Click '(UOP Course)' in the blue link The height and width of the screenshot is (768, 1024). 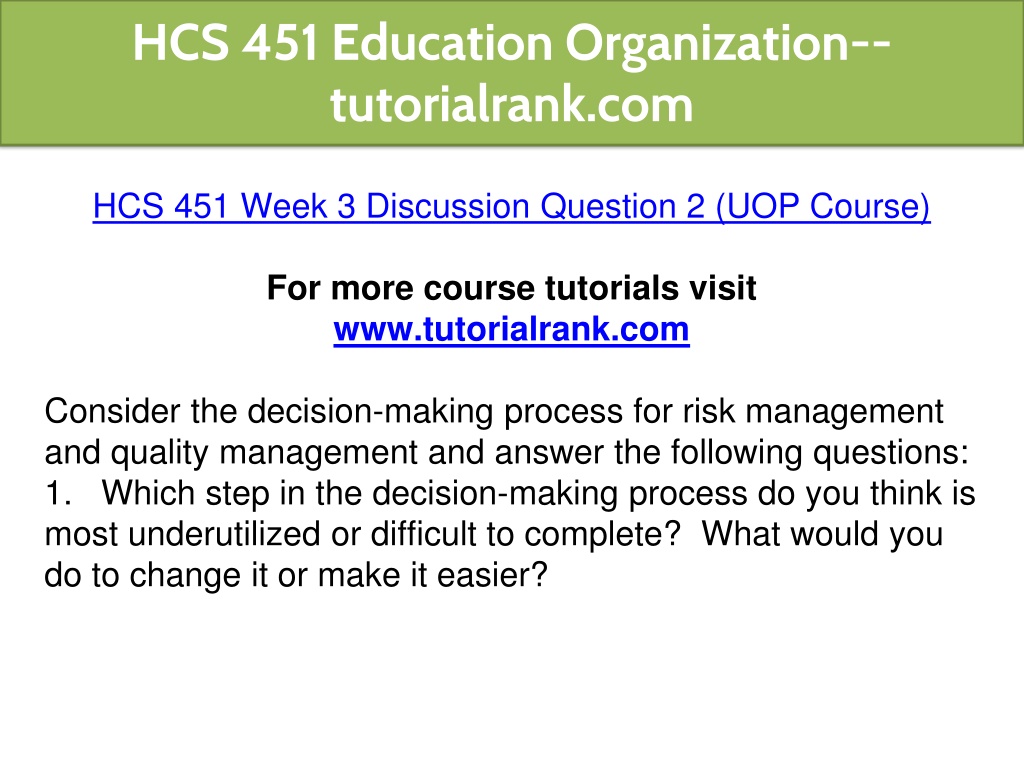pyautogui.click(x=823, y=207)
